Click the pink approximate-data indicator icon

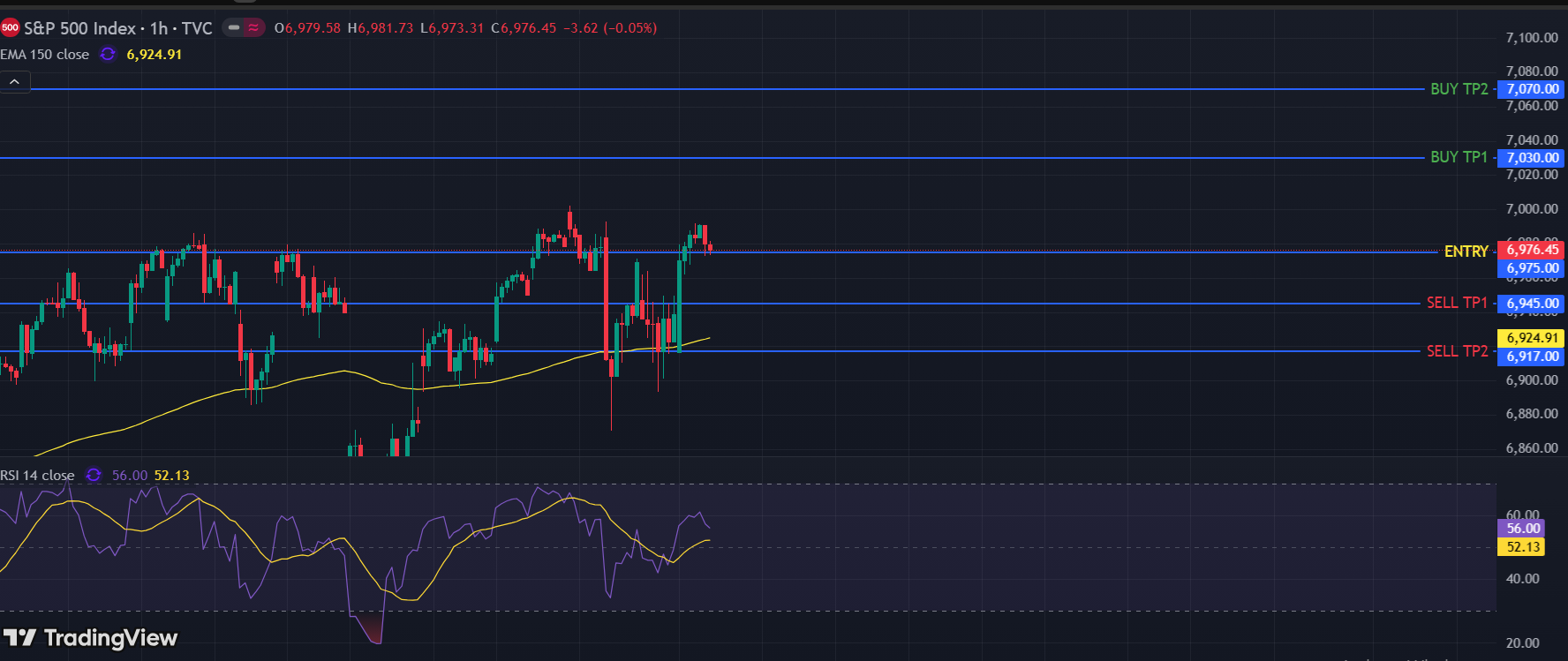click(253, 28)
